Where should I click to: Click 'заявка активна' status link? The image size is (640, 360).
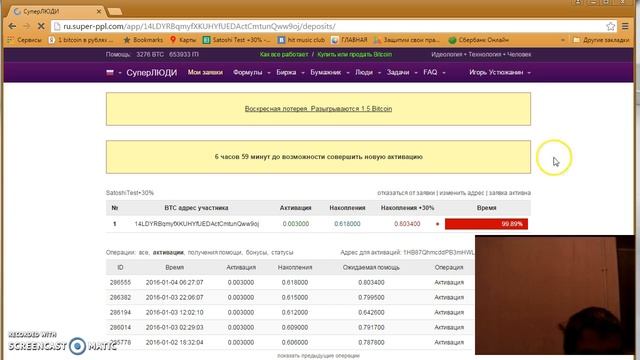click(x=509, y=193)
